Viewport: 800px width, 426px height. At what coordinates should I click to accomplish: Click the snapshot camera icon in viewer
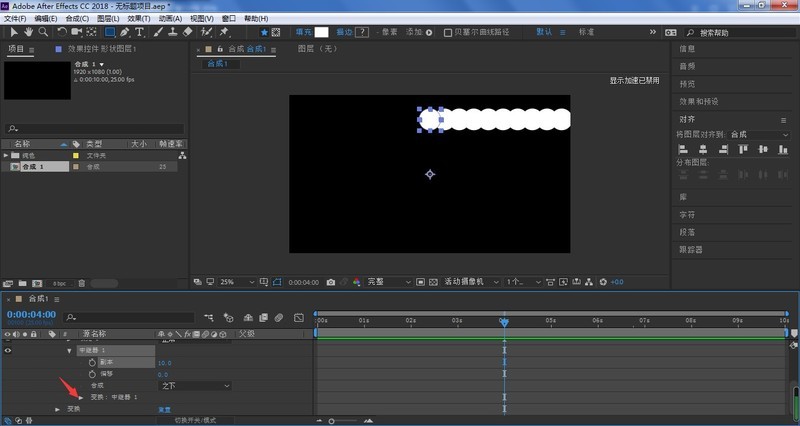click(x=330, y=283)
